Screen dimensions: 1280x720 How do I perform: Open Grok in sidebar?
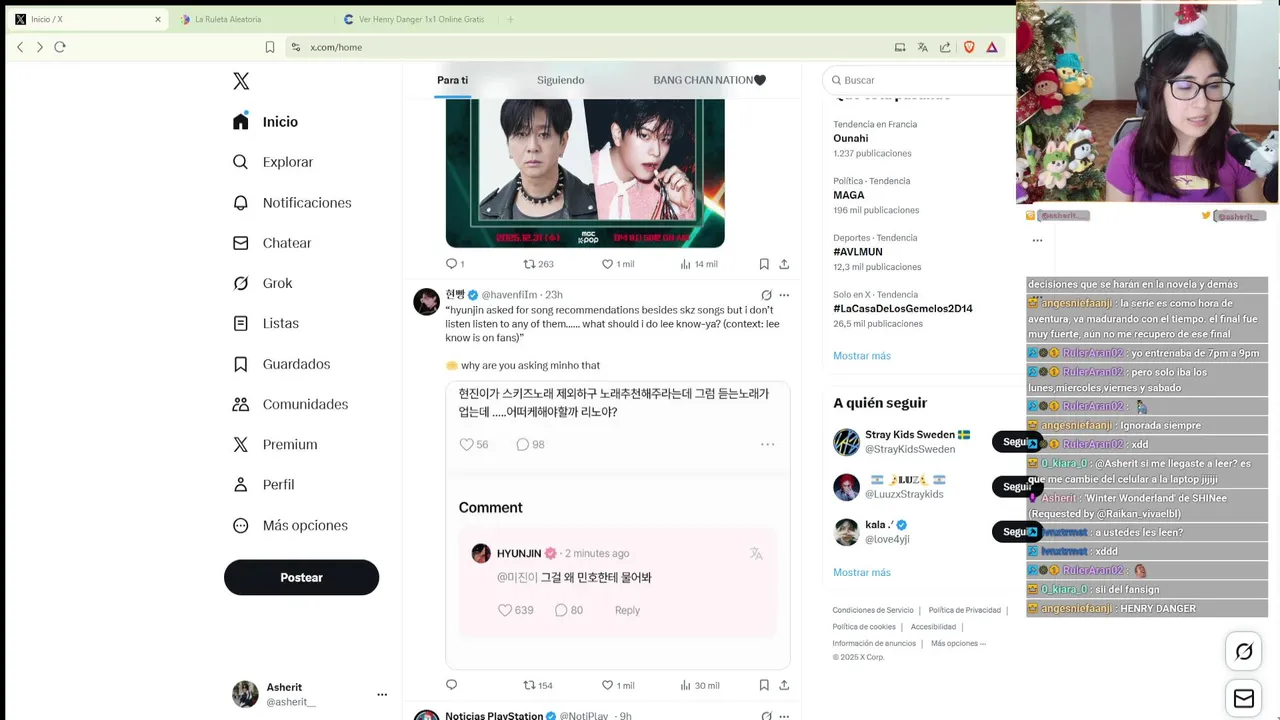click(x=262, y=283)
